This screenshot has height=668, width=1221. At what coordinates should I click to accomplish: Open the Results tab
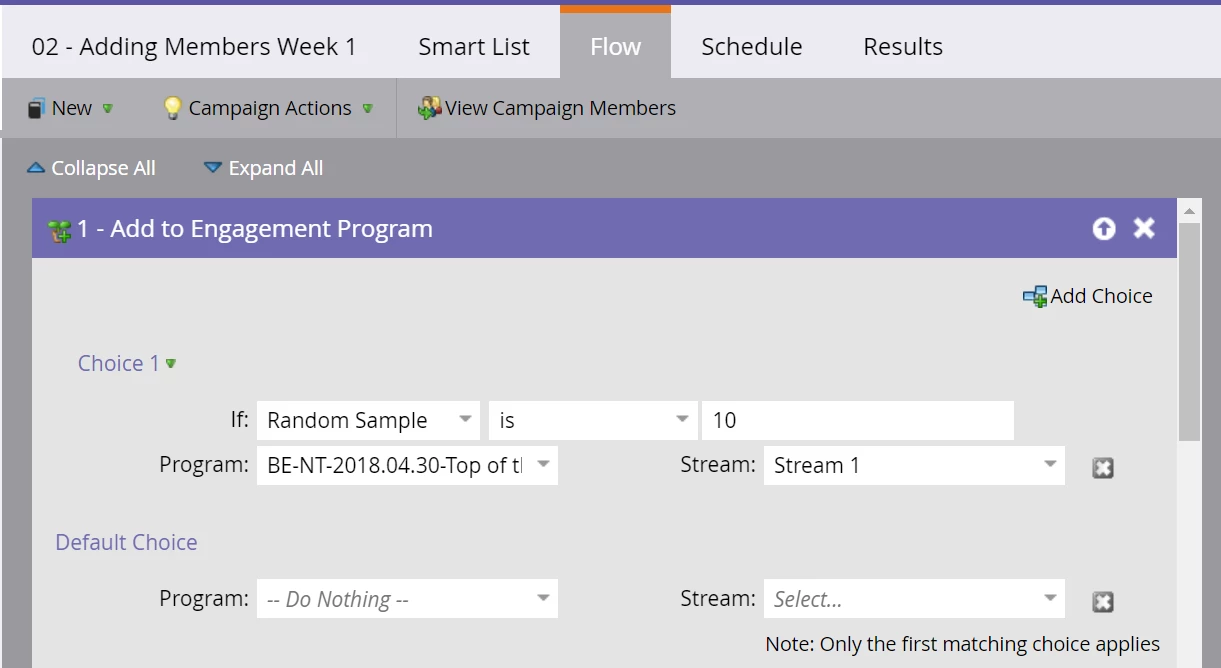(x=902, y=47)
